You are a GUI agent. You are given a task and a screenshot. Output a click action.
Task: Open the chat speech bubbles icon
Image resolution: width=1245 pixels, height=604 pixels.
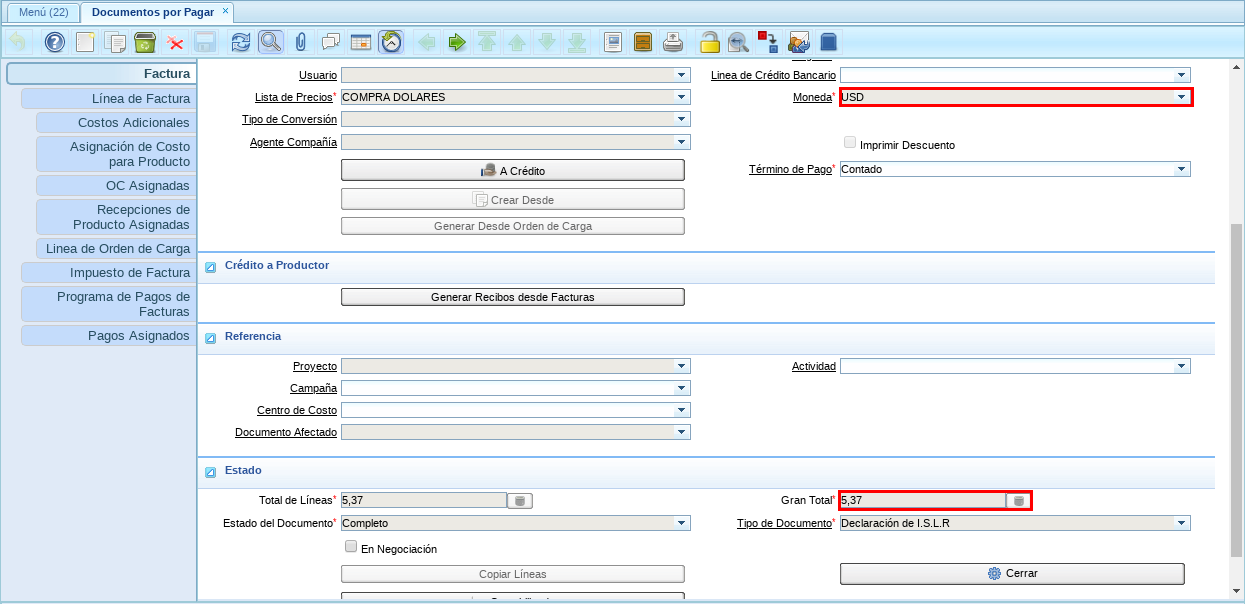click(x=330, y=42)
